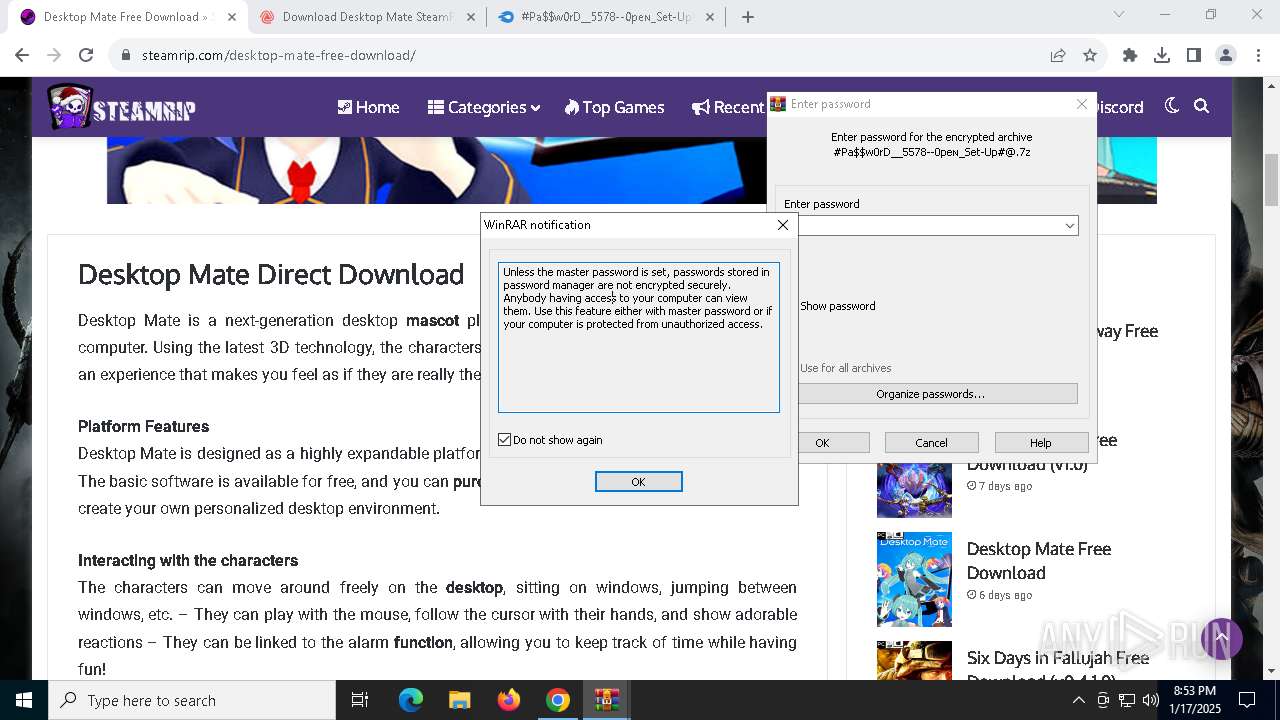This screenshot has height=720, width=1280.
Task: Launch Microsoft Edge from taskbar
Action: click(x=411, y=700)
